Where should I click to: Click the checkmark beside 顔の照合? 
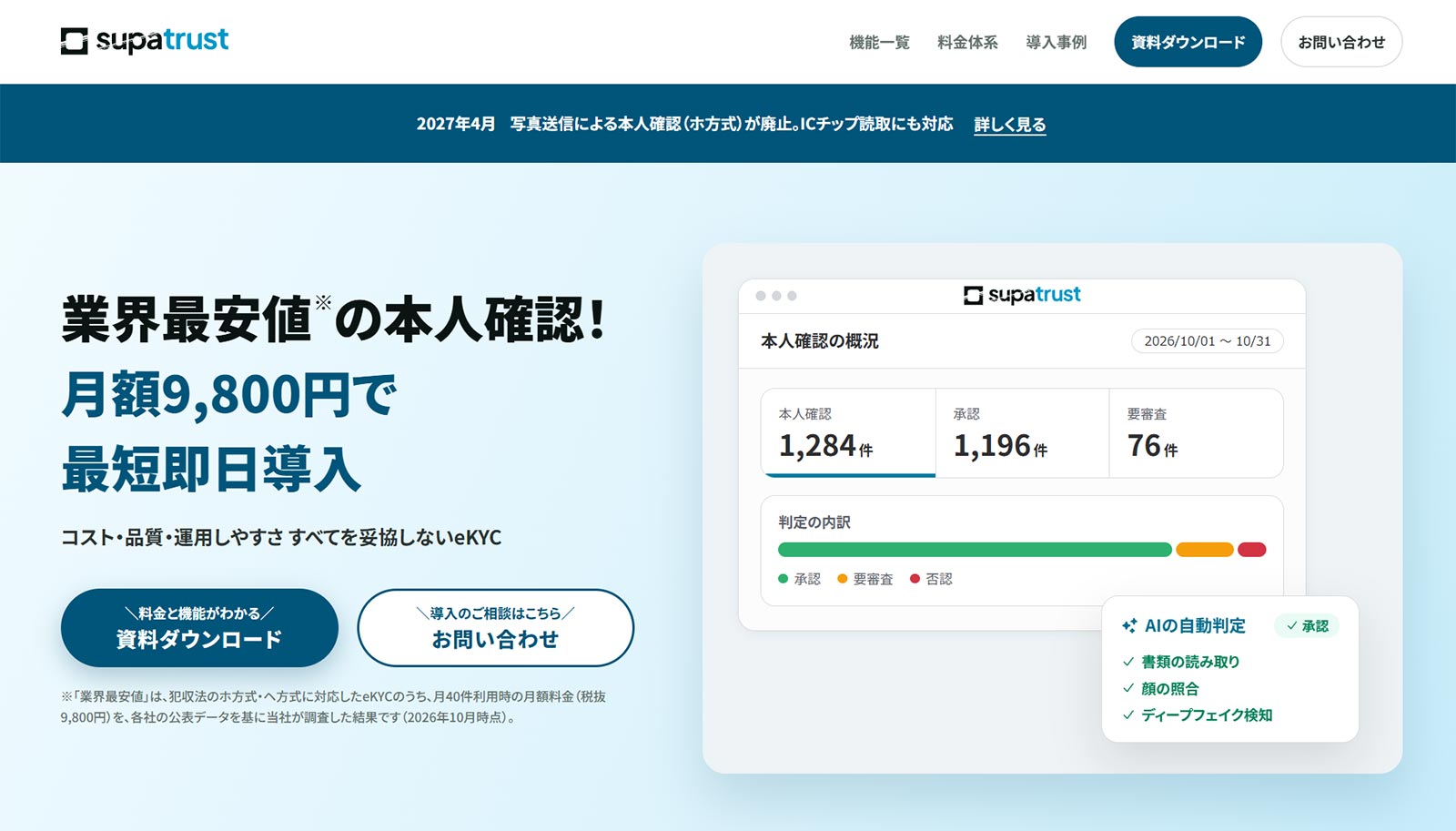click(x=1128, y=688)
